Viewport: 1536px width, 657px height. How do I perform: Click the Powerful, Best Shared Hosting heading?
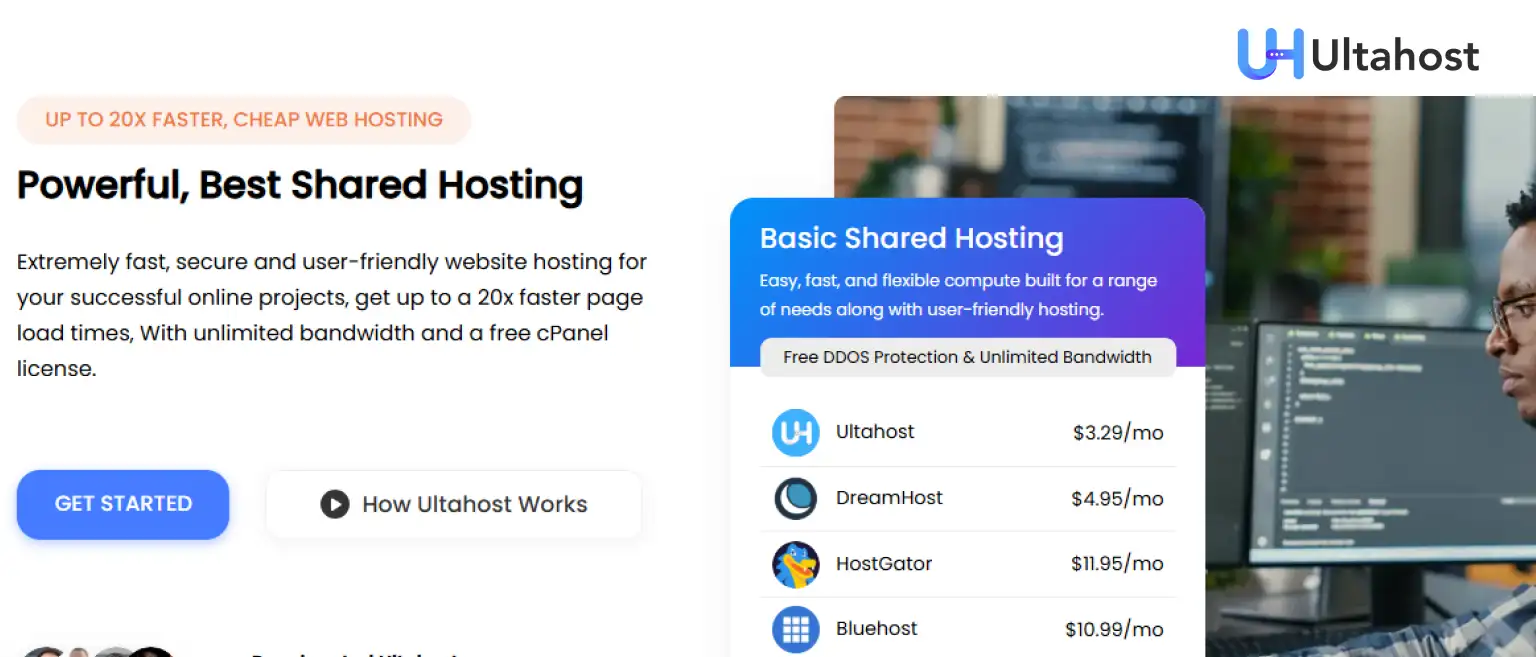[300, 186]
